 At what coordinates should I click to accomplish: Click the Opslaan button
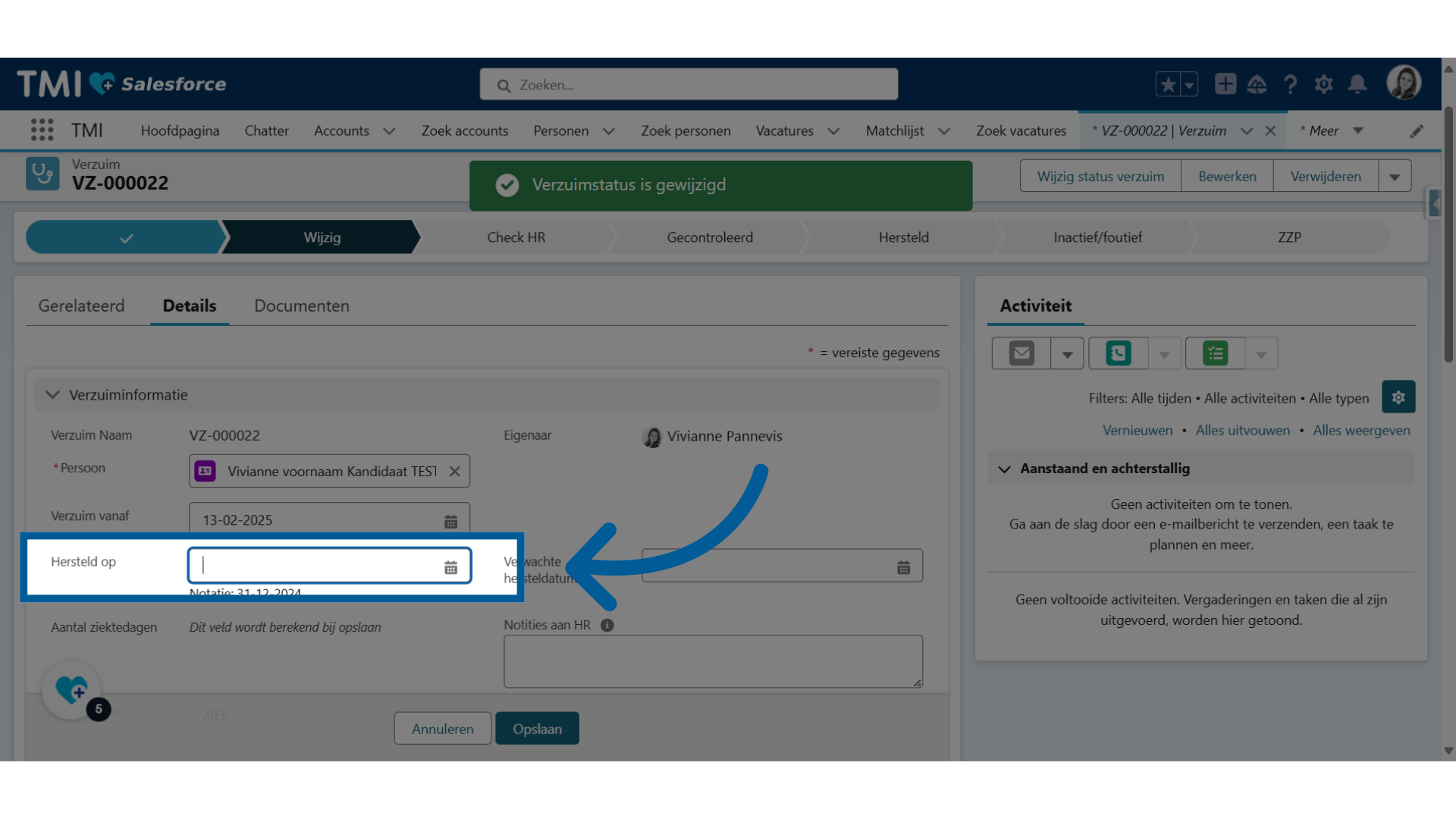[537, 728]
